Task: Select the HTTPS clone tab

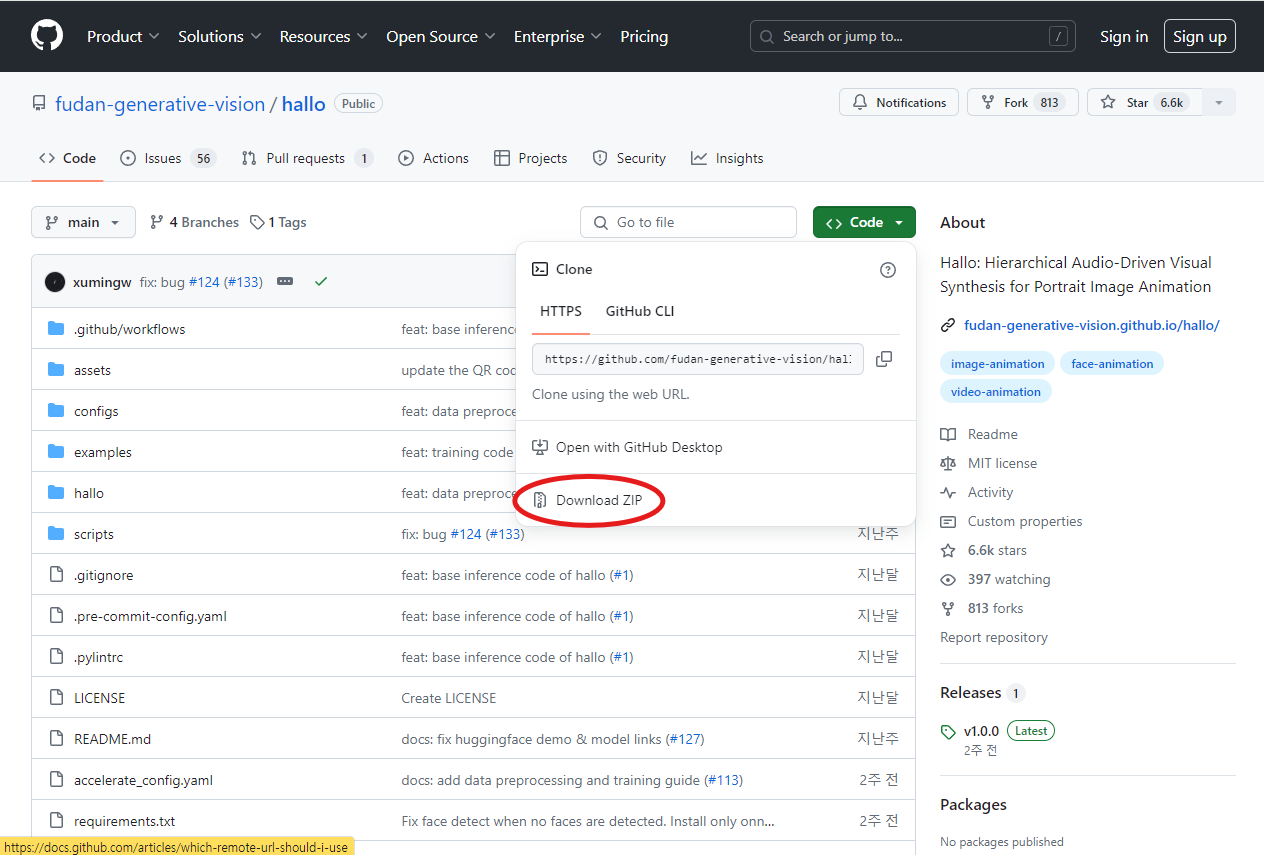Action: pyautogui.click(x=561, y=311)
